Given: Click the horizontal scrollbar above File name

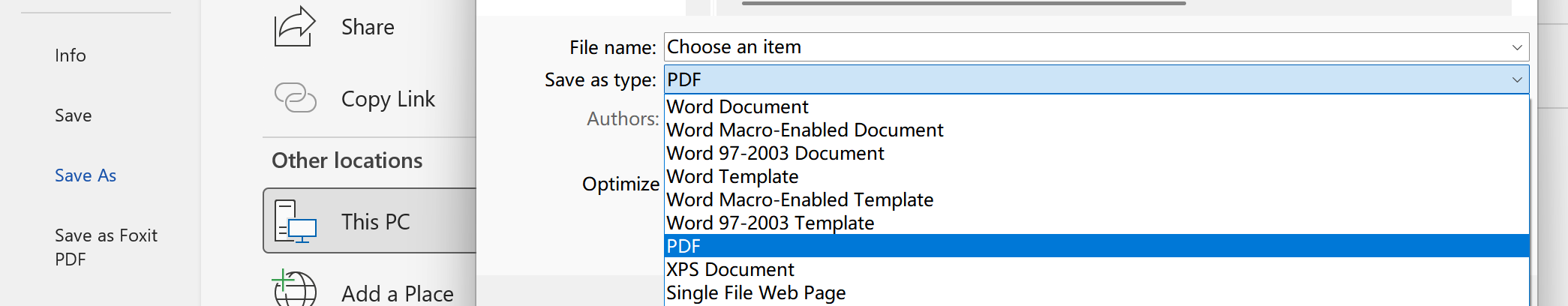Looking at the screenshot, I should click(x=963, y=3).
